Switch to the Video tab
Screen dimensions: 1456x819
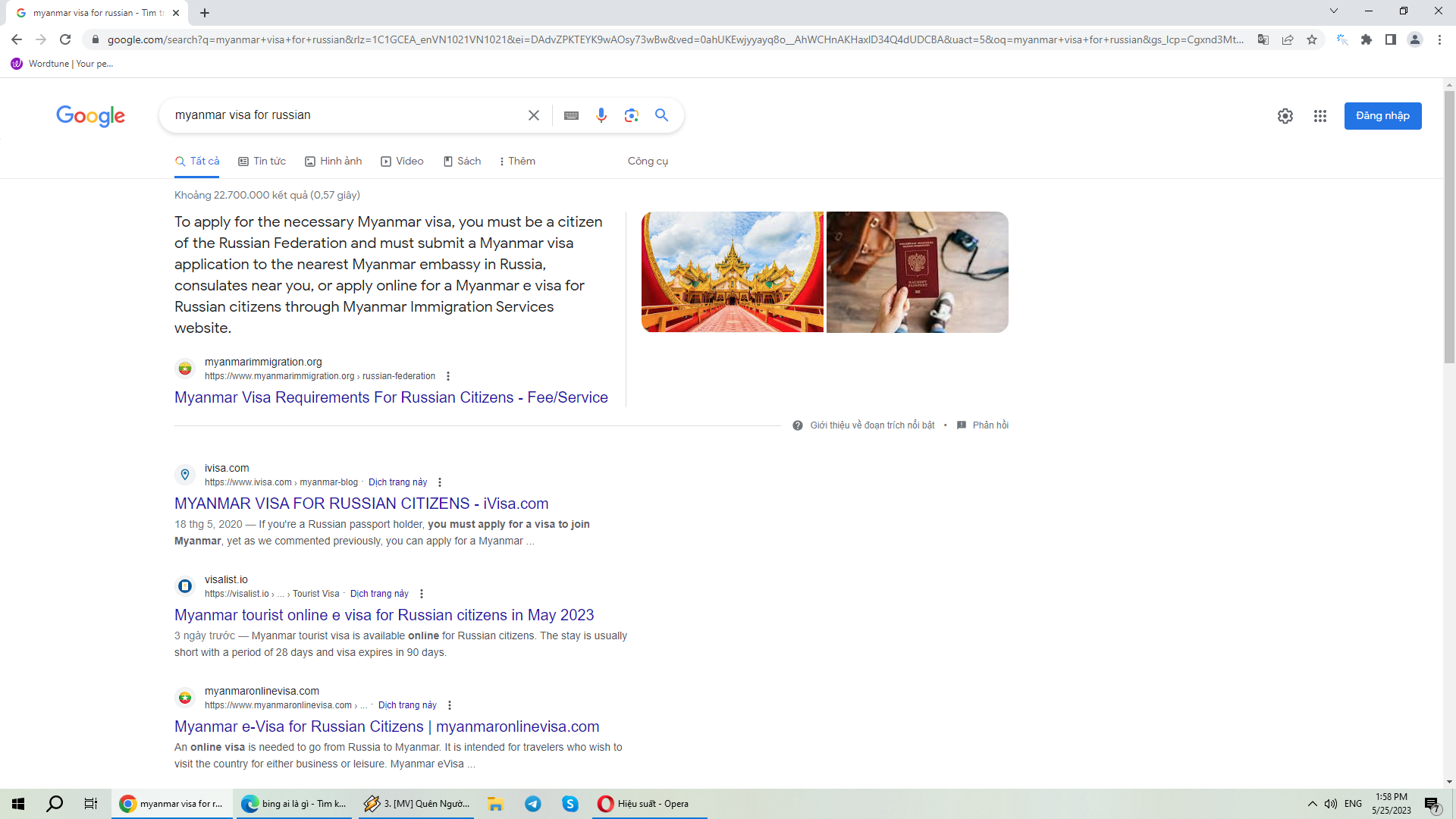[x=403, y=162]
